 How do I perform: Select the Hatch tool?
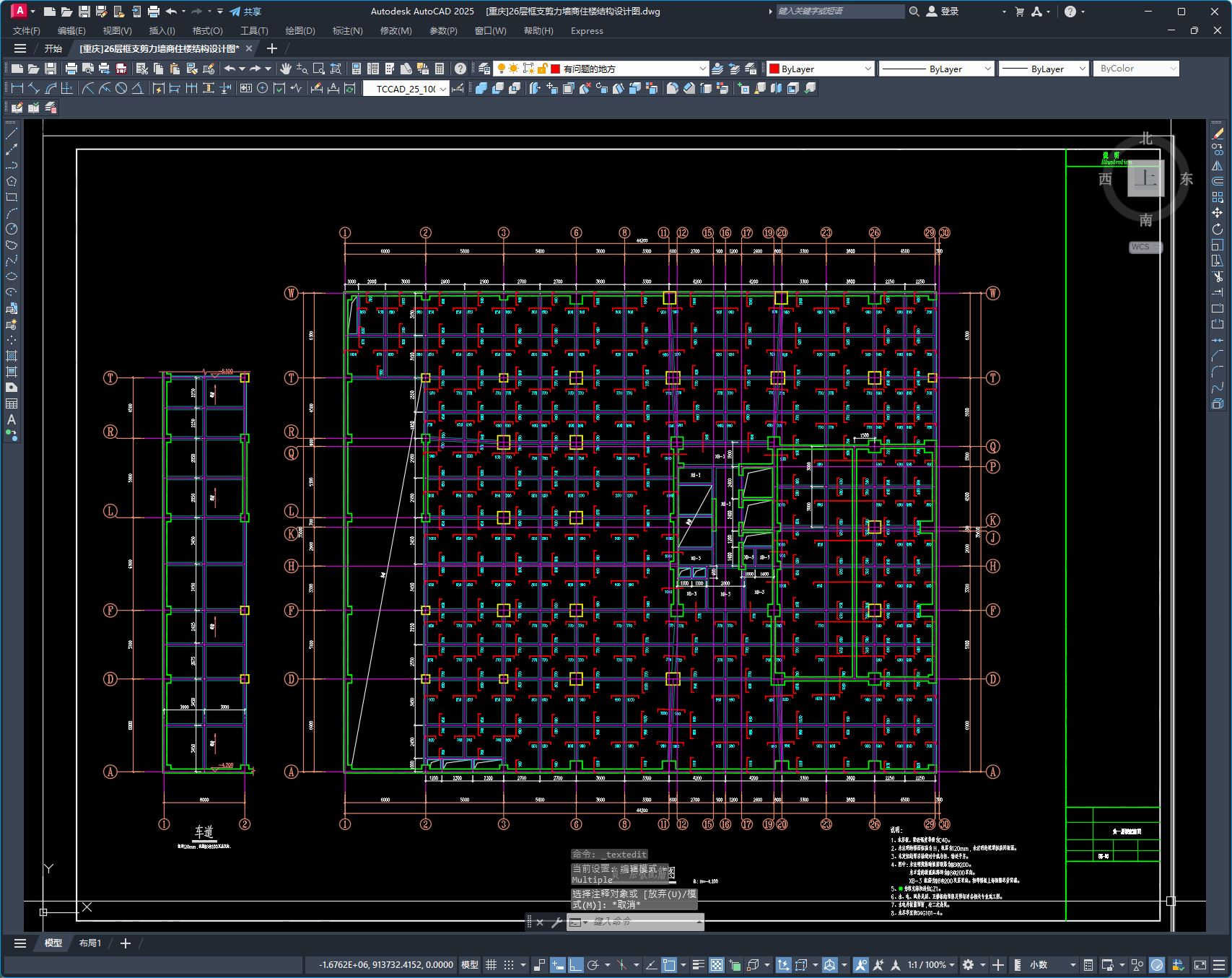[x=12, y=356]
